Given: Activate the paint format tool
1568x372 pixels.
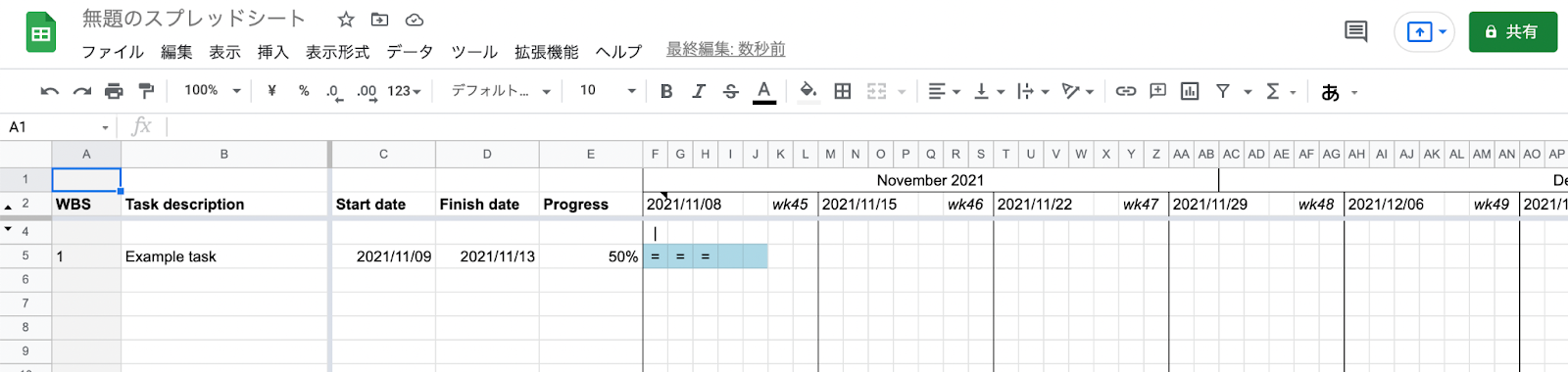Looking at the screenshot, I should [x=146, y=91].
